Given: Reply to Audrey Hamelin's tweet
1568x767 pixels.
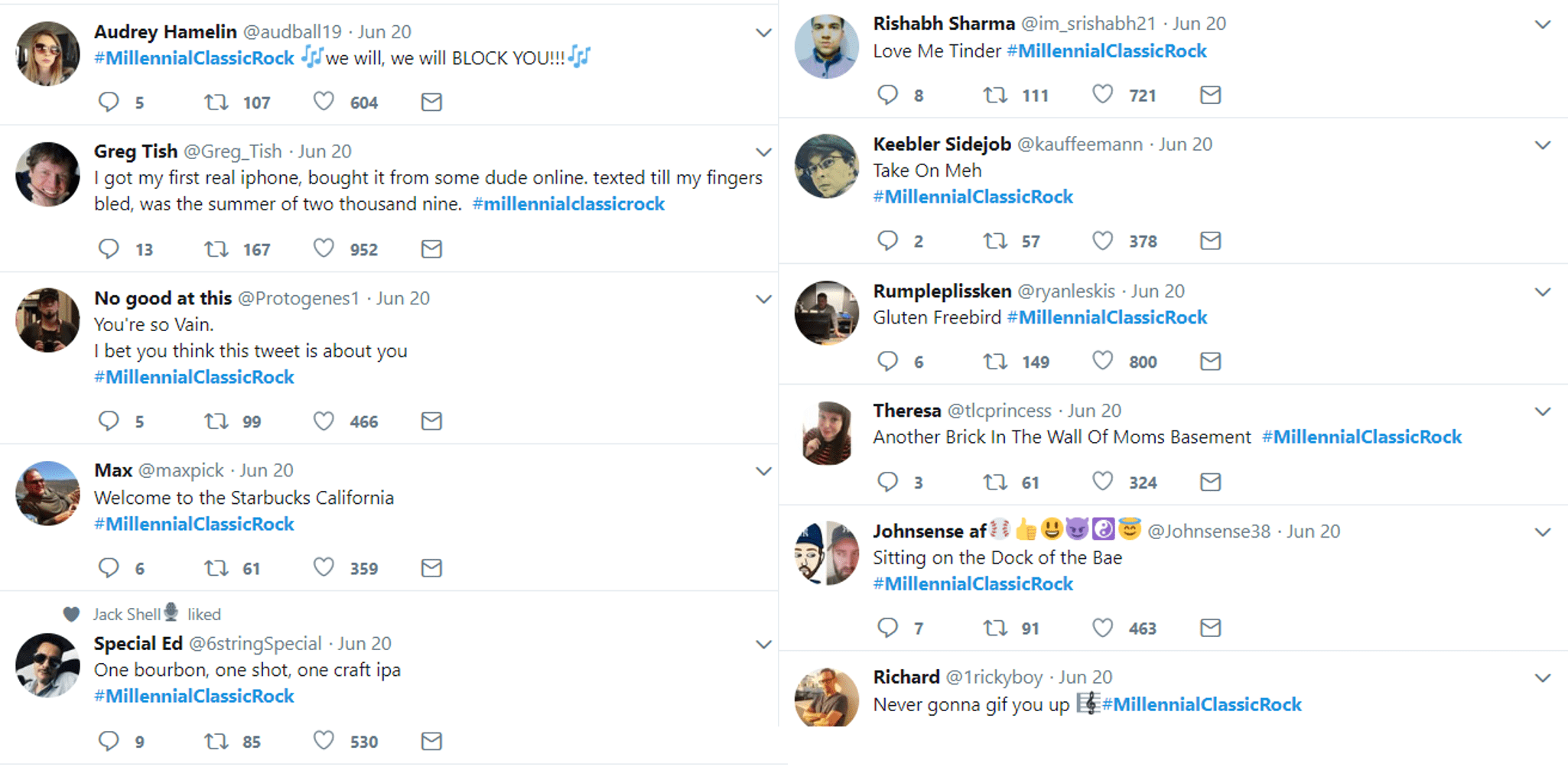Looking at the screenshot, I should pos(109,102).
